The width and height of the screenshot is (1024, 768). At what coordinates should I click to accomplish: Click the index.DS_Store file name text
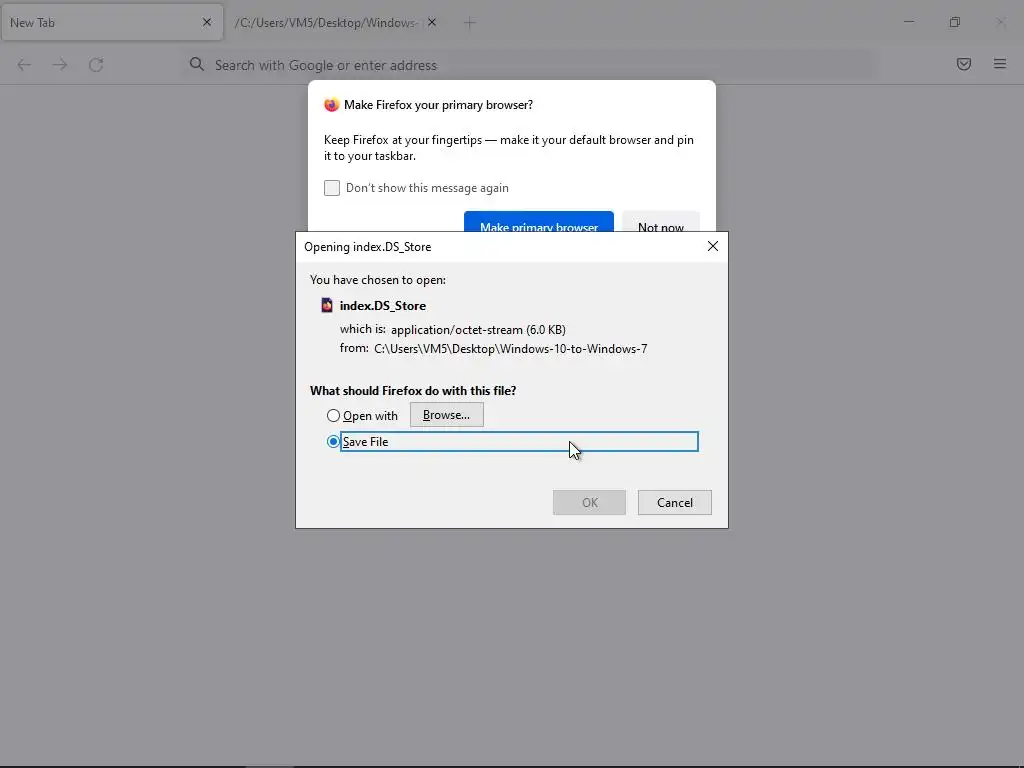383,306
